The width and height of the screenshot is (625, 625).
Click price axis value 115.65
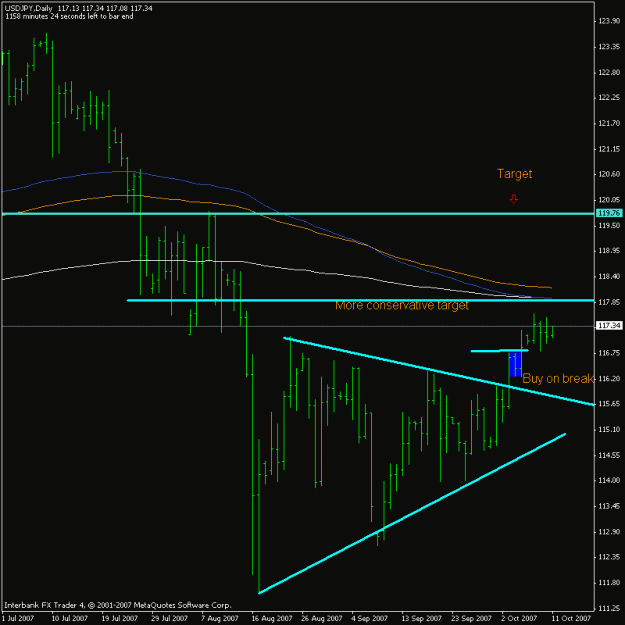point(609,404)
